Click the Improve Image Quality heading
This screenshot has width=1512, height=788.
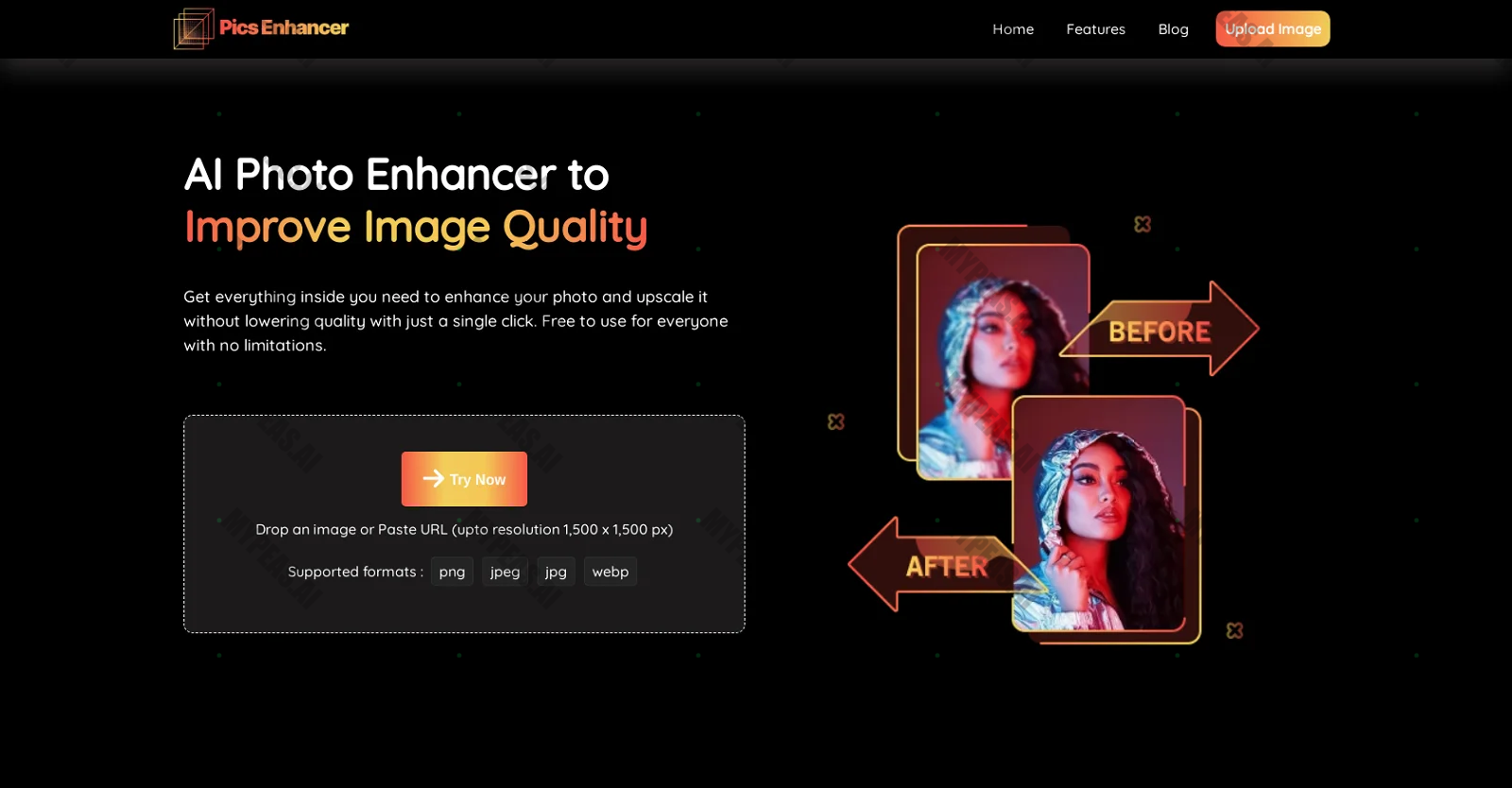416,228
